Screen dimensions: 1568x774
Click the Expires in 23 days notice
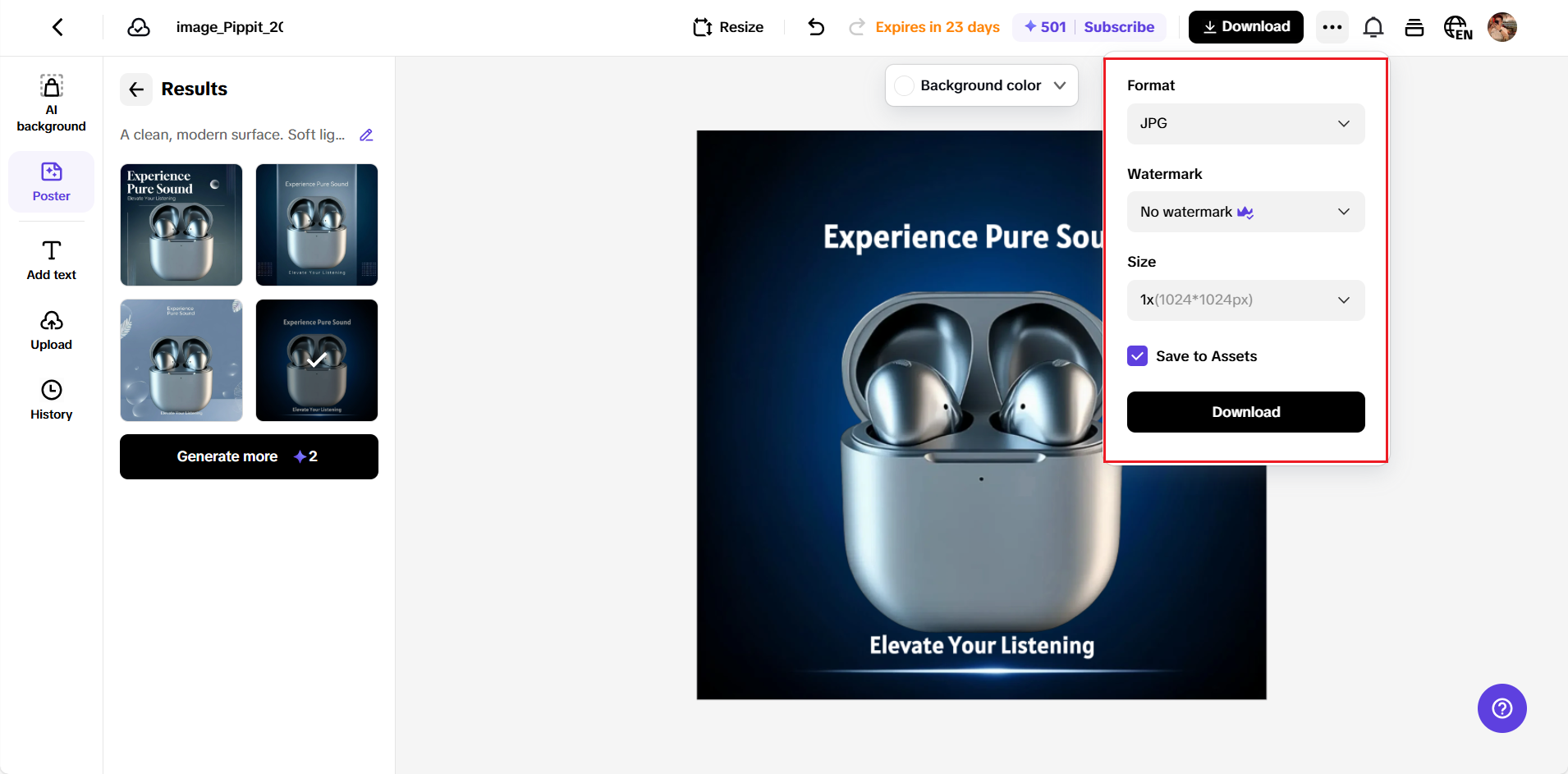point(938,27)
